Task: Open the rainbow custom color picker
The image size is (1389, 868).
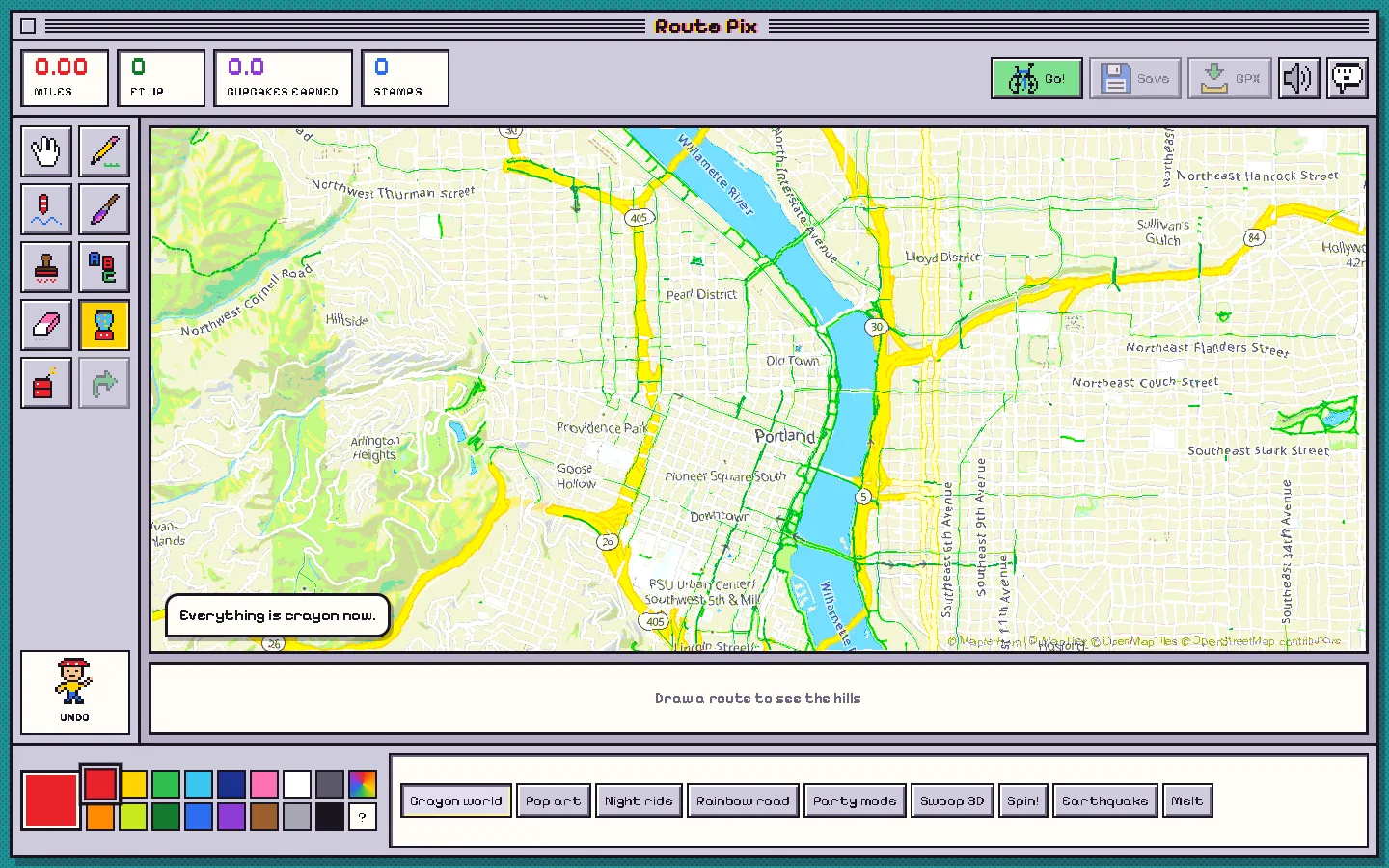Action: click(x=363, y=784)
